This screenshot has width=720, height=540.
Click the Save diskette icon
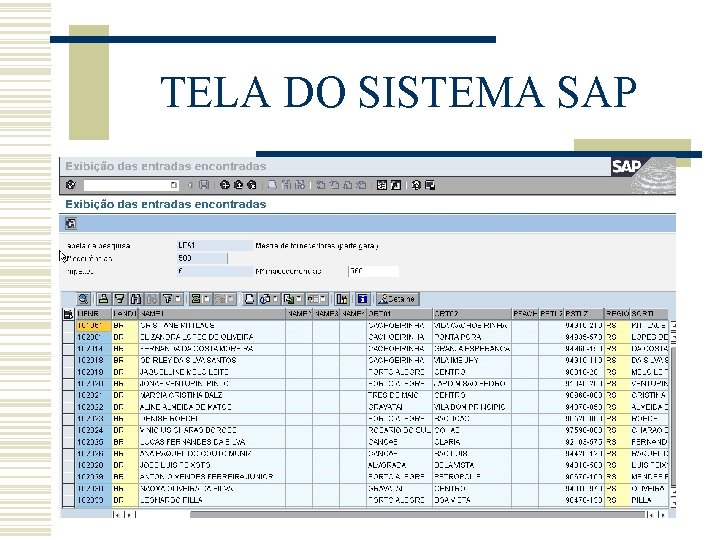[x=204, y=185]
